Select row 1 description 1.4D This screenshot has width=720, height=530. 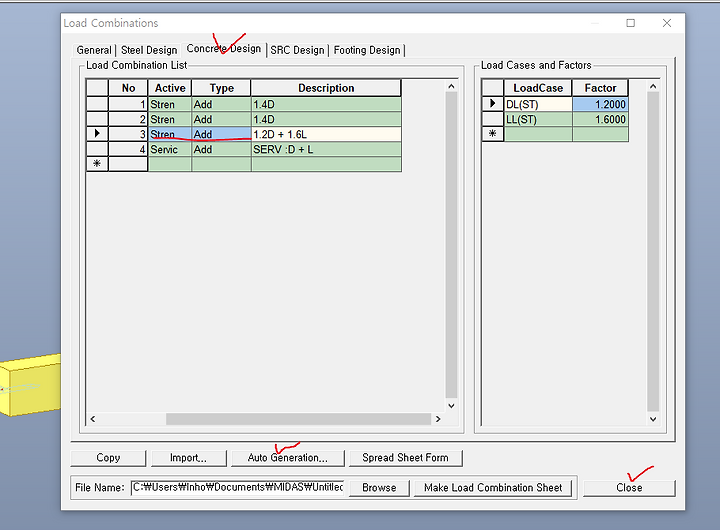point(326,104)
